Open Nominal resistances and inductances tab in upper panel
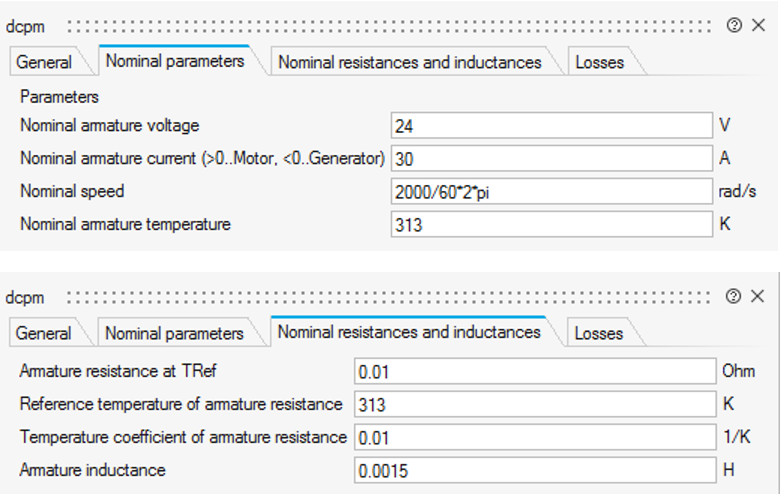Viewport: 784px width, 498px height. (x=409, y=62)
